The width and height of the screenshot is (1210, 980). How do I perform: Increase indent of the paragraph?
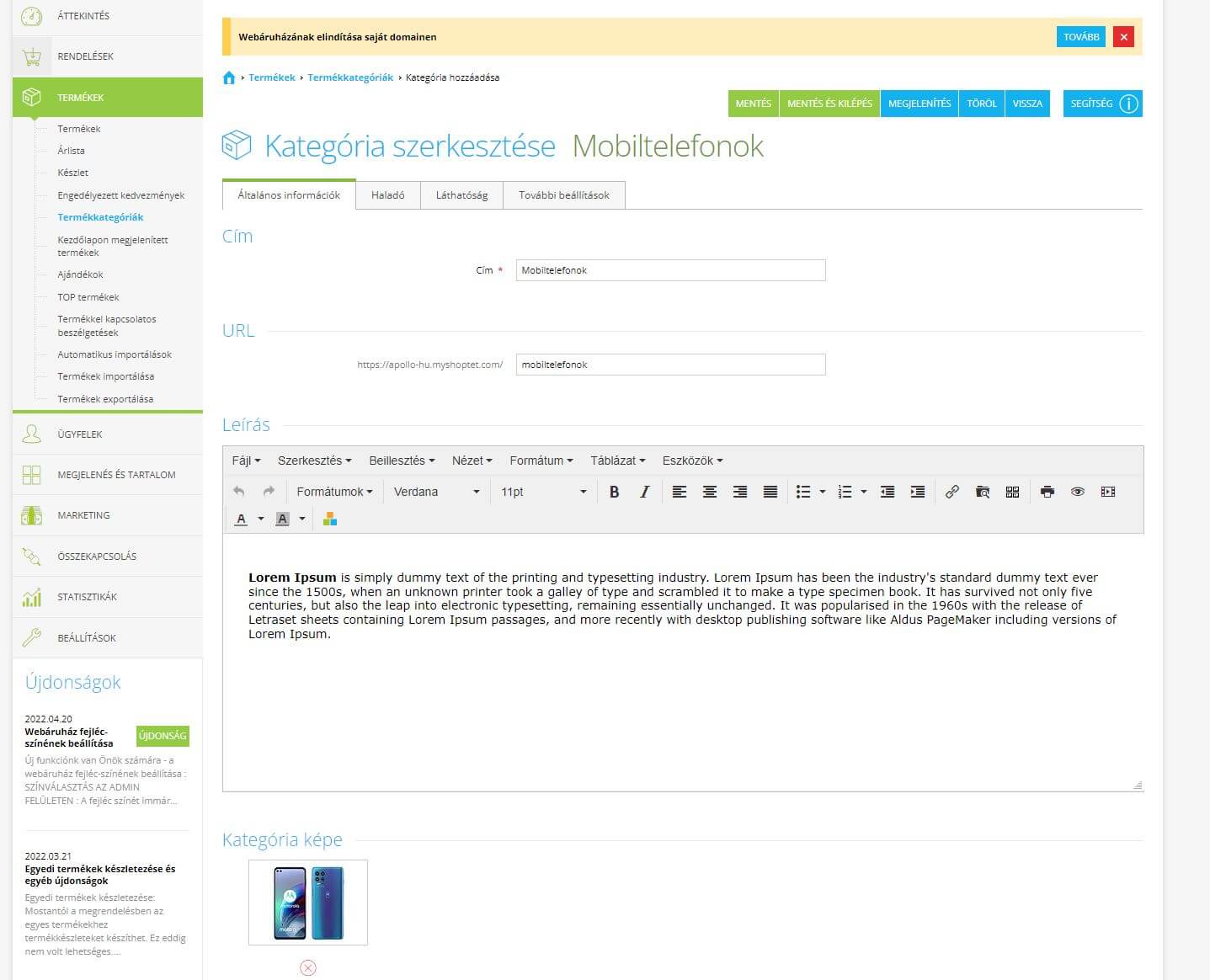coord(918,492)
